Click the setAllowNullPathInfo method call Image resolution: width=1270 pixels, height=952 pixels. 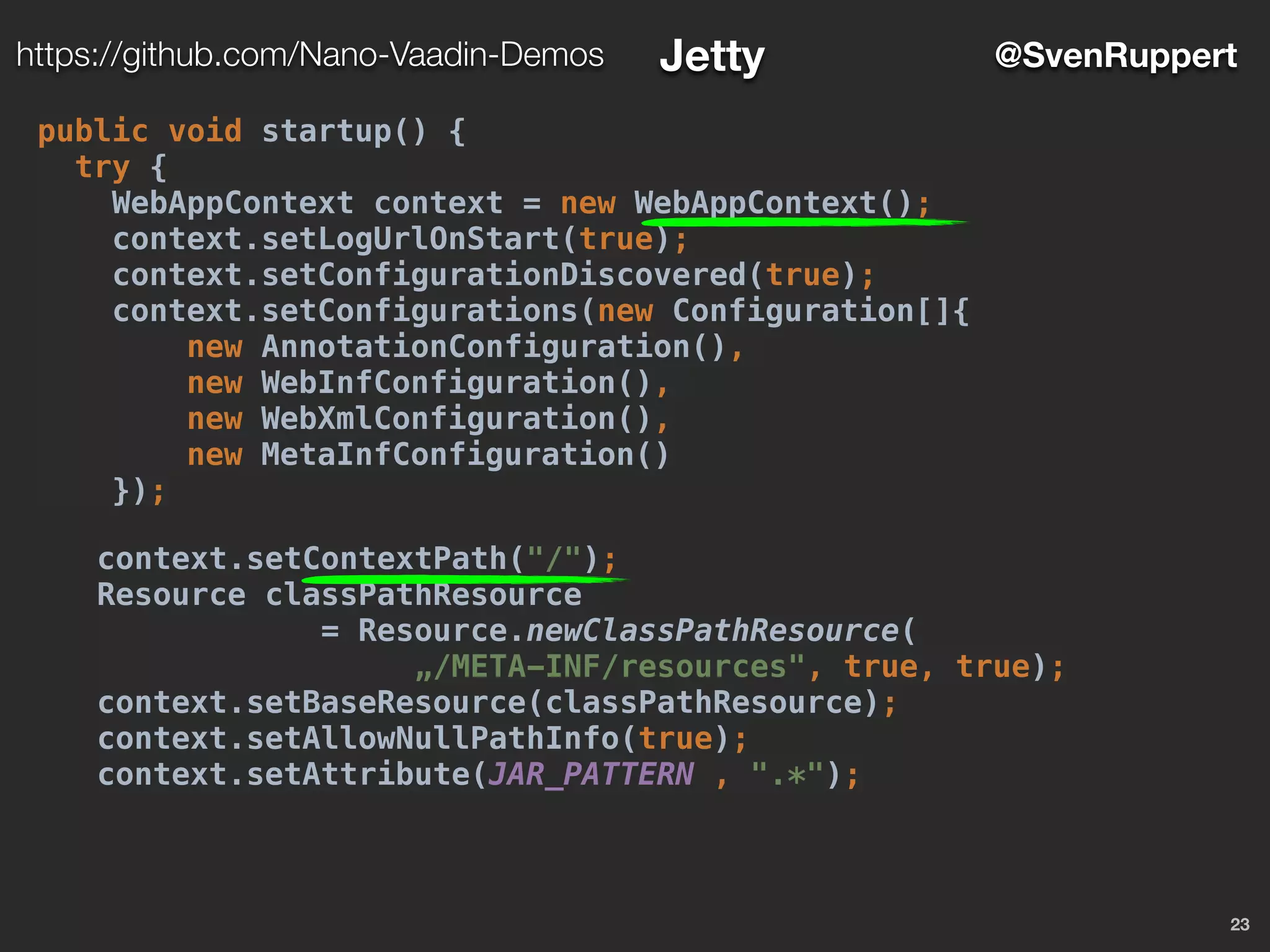(x=433, y=739)
